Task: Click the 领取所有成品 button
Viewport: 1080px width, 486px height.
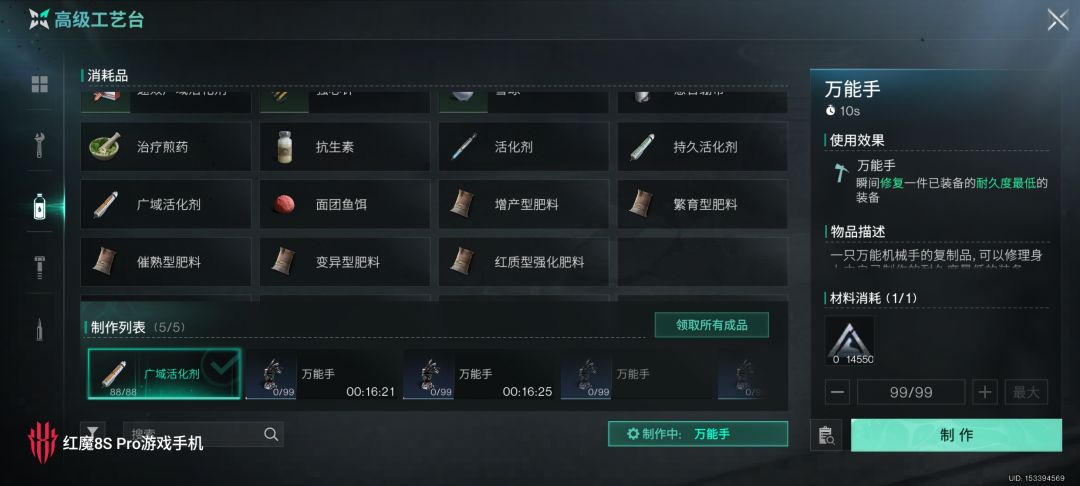Action: (x=712, y=325)
